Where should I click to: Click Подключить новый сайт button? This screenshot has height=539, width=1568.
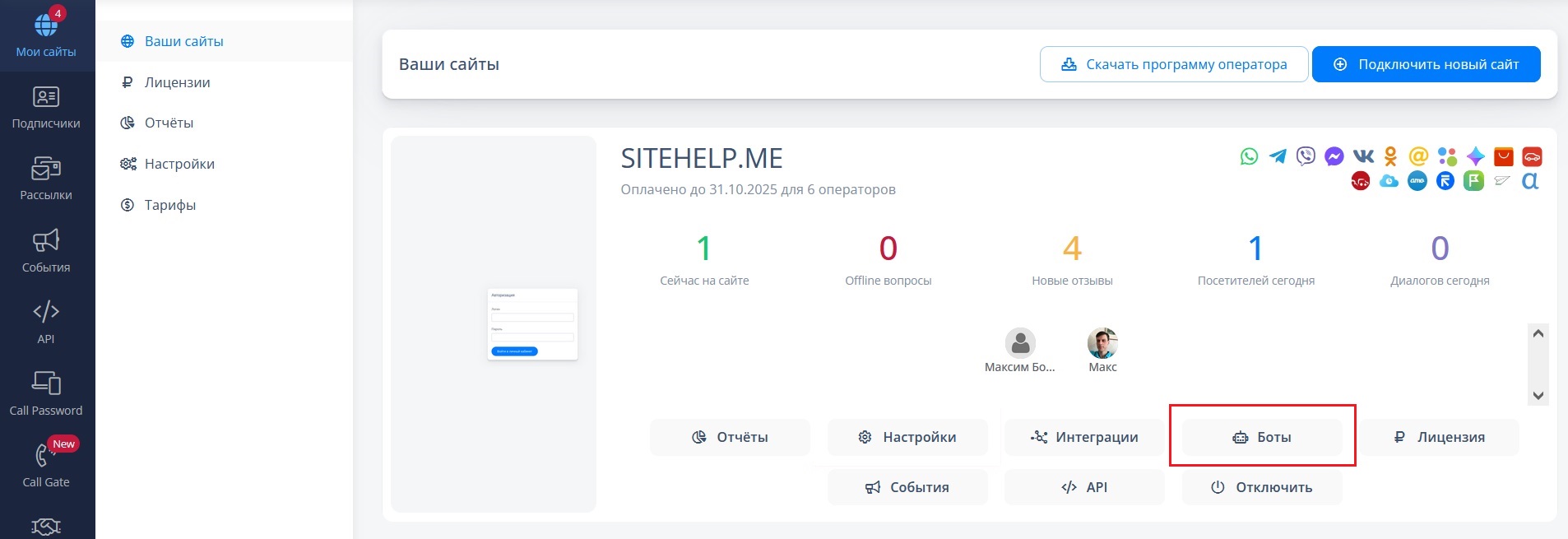tap(1426, 64)
